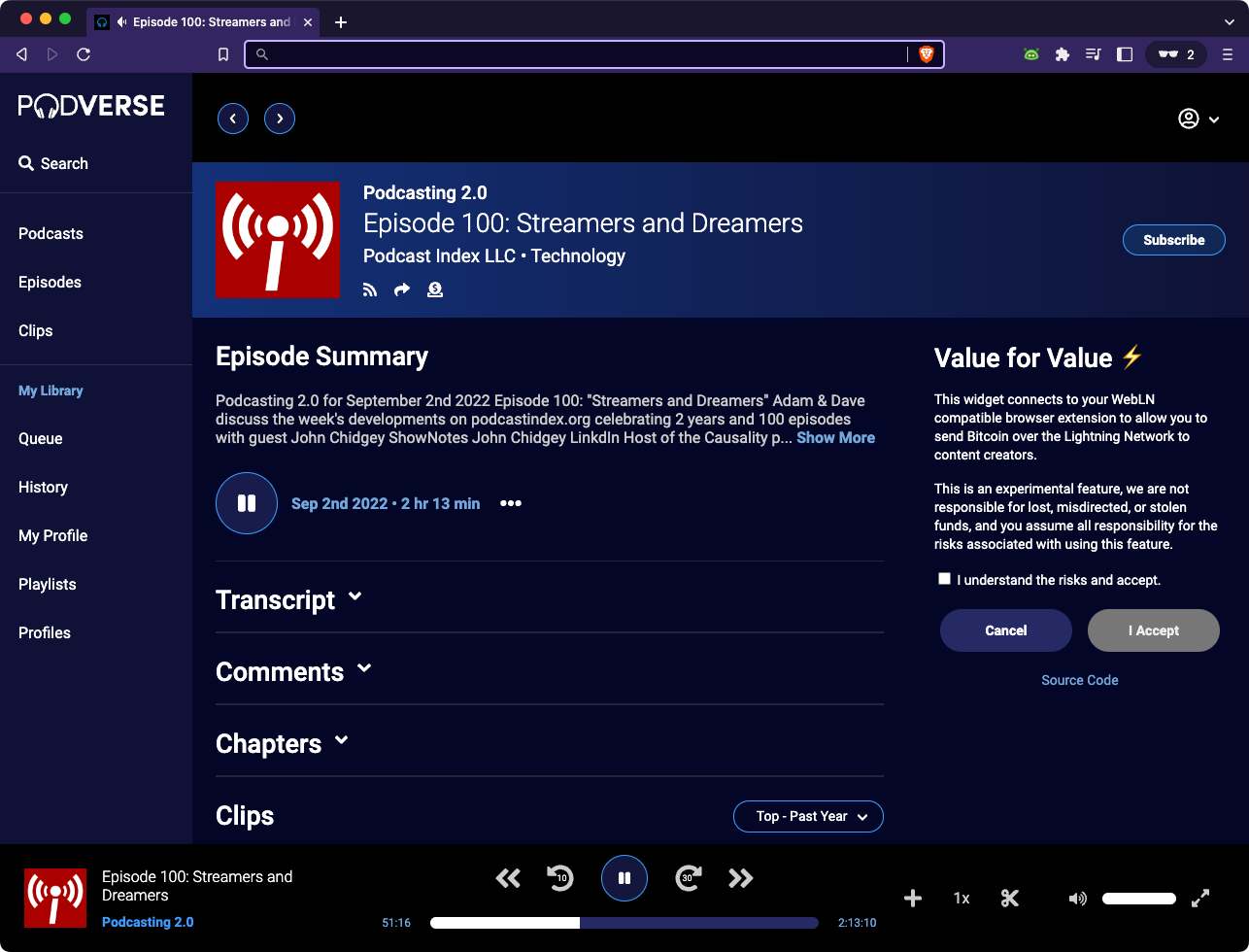This screenshot has height=952, width=1249.
Task: Click the plus icon to add to playlist
Action: point(913,899)
